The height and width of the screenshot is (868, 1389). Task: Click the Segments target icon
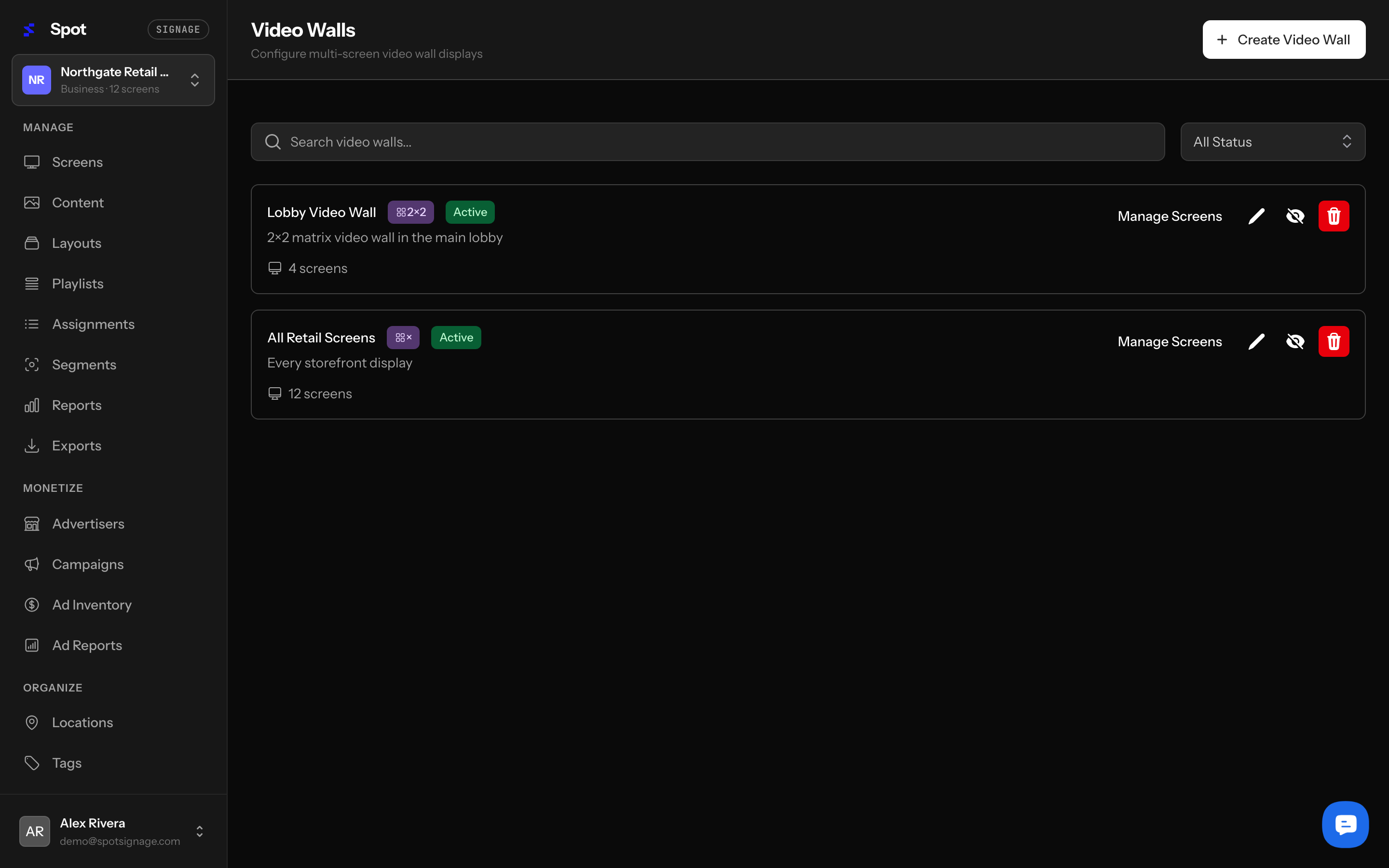tap(31, 365)
